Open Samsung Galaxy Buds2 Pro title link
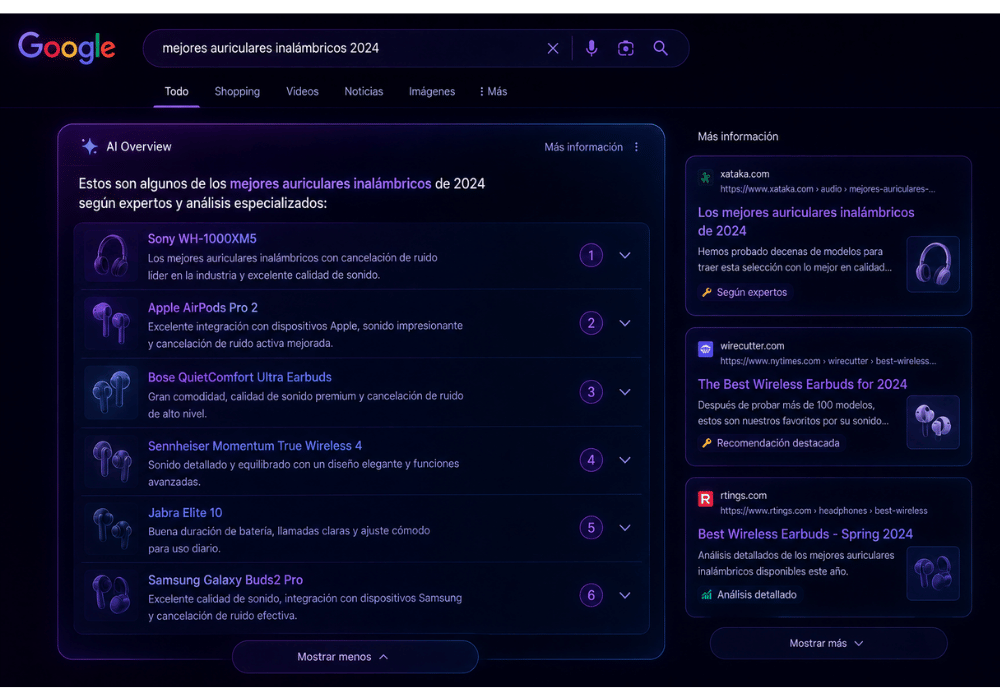Image resolution: width=1000 pixels, height=700 pixels. coord(225,580)
